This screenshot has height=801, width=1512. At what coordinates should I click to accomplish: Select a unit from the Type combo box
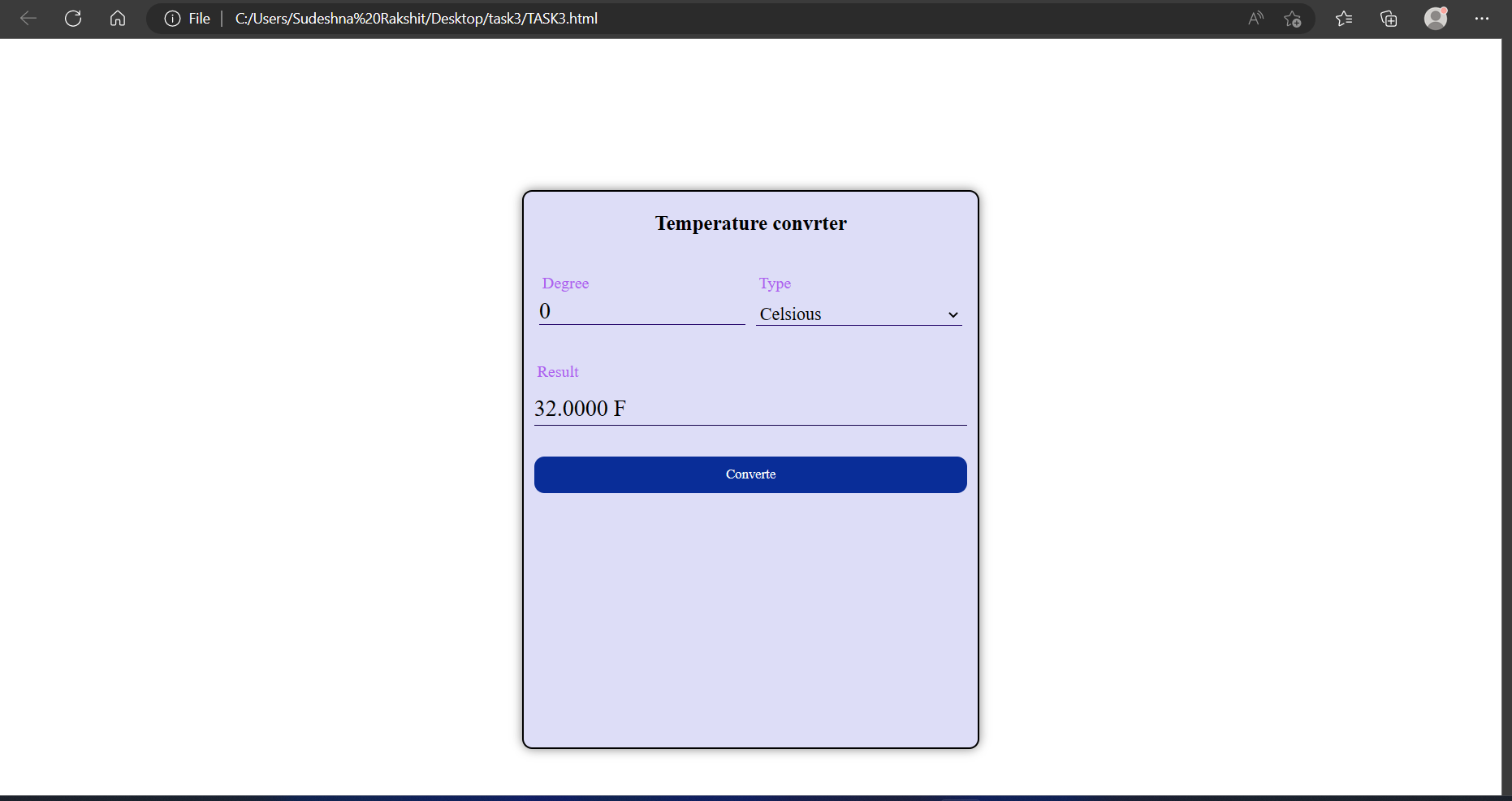pos(858,314)
